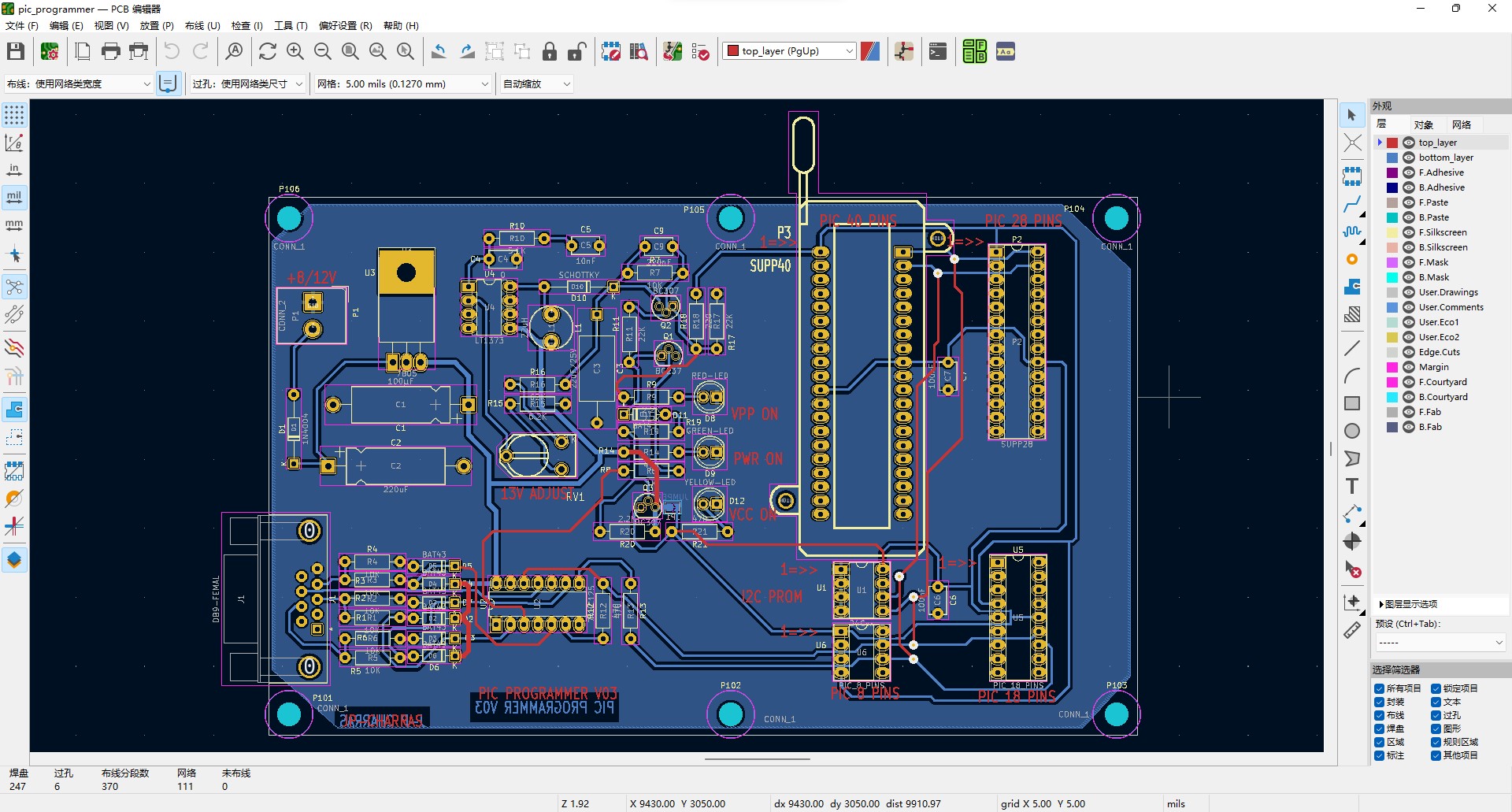Rotate selection counter-clockwise
The height and width of the screenshot is (812, 1512).
(x=439, y=52)
